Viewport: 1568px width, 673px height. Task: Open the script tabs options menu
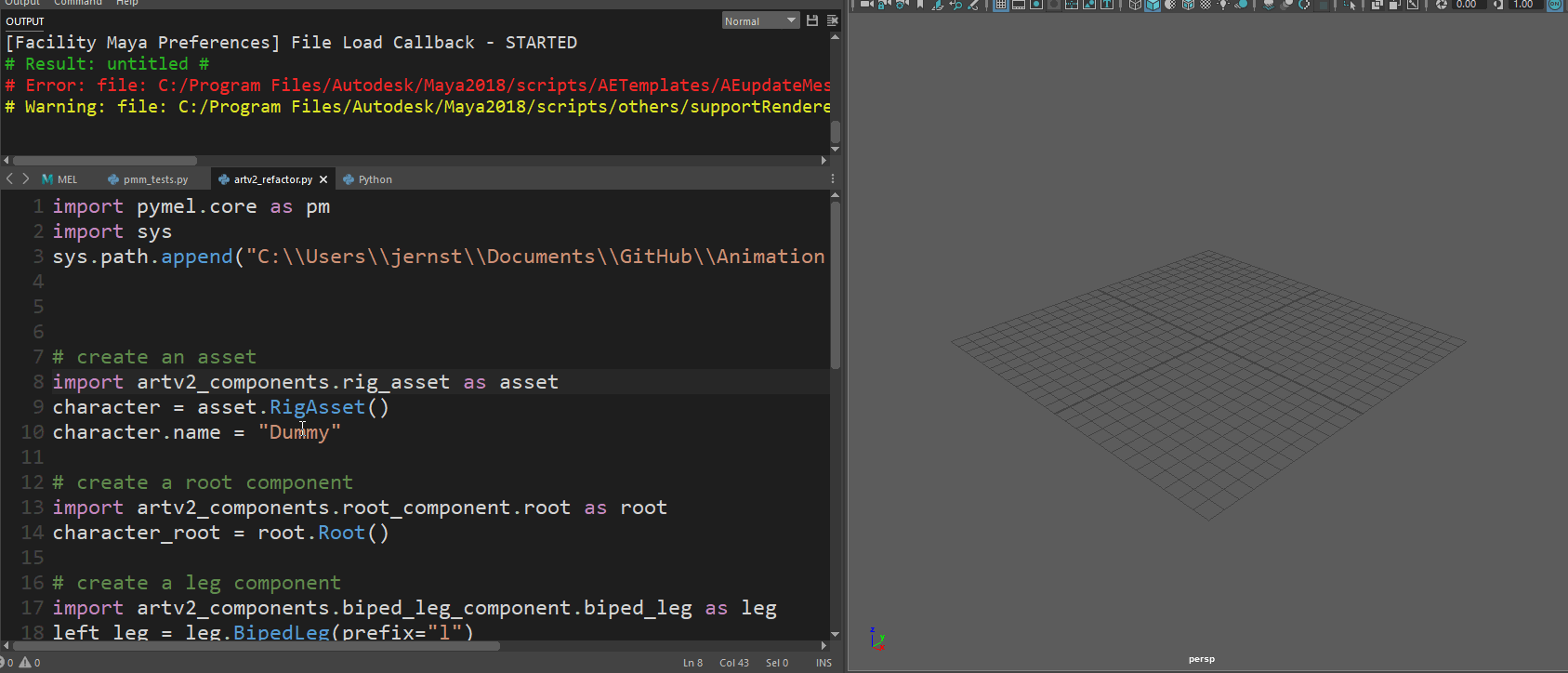click(x=833, y=178)
